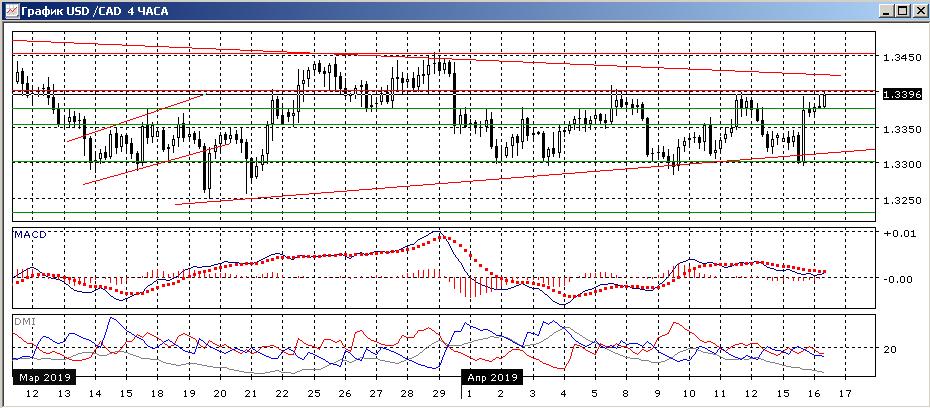This screenshot has width=930, height=408.
Task: Select the Апр 2019 month marker
Action: (x=491, y=378)
